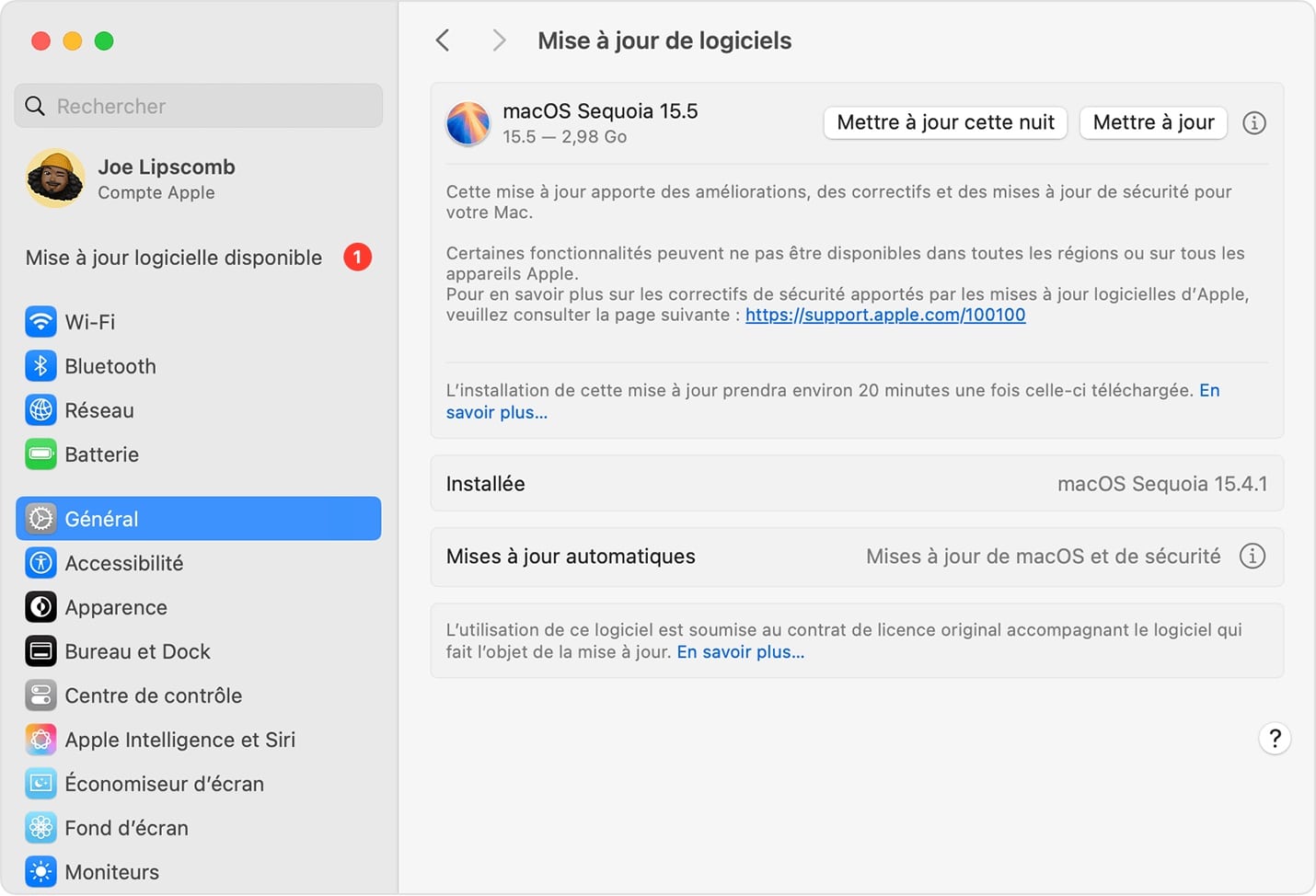
Task: Open Centre de contrôle settings
Action: click(199, 695)
